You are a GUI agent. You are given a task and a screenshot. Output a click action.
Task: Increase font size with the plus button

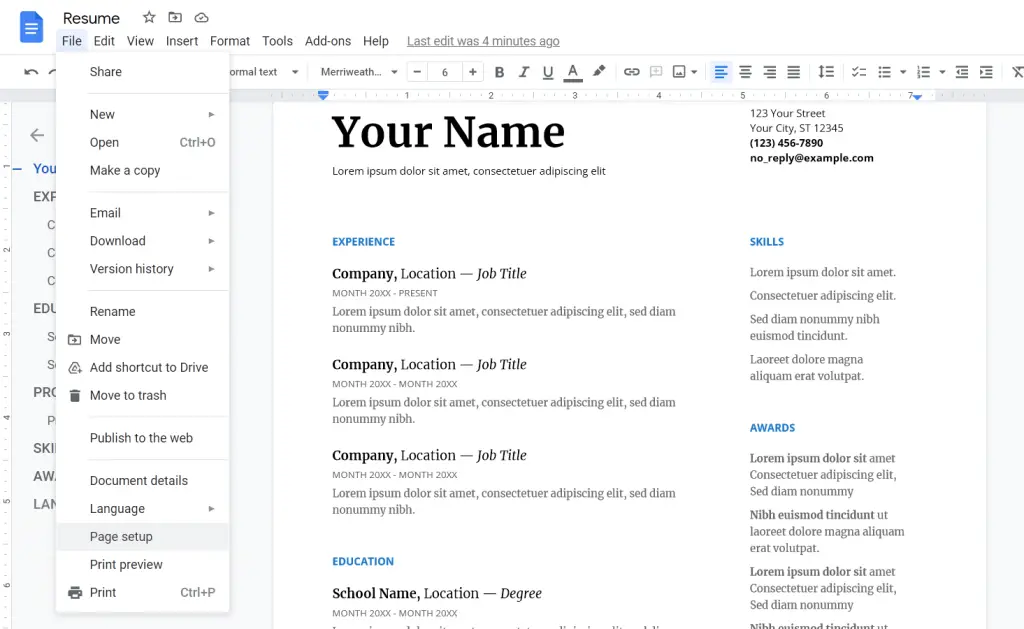click(472, 72)
